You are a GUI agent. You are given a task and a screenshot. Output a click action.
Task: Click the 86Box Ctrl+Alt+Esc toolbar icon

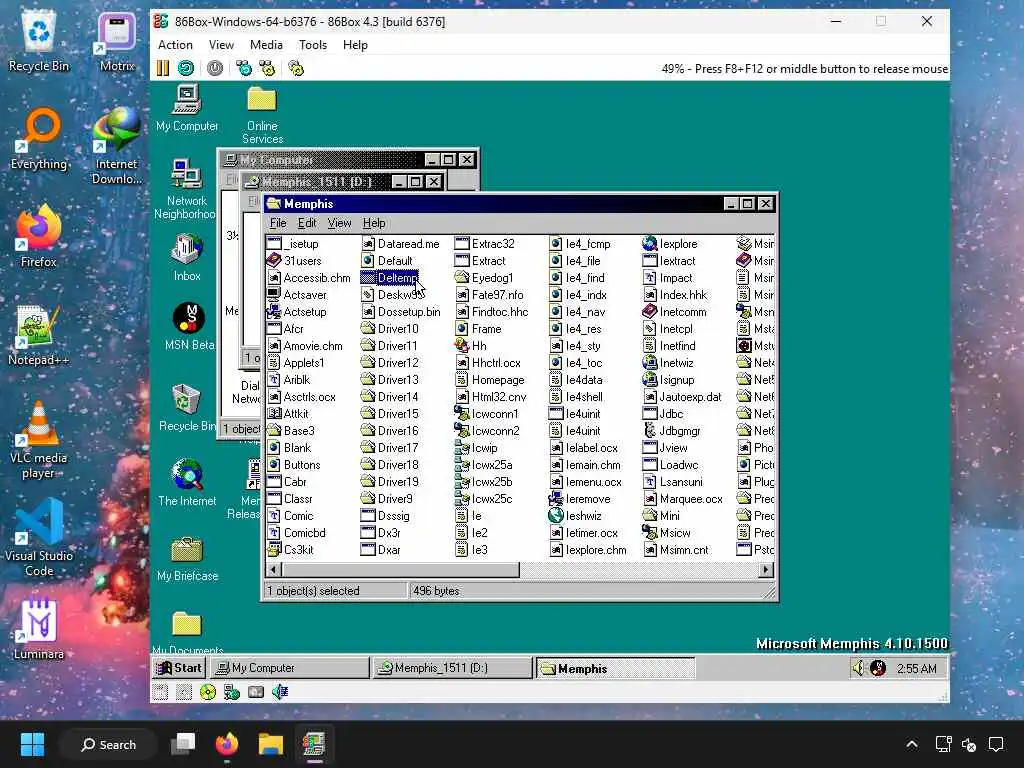tap(267, 68)
